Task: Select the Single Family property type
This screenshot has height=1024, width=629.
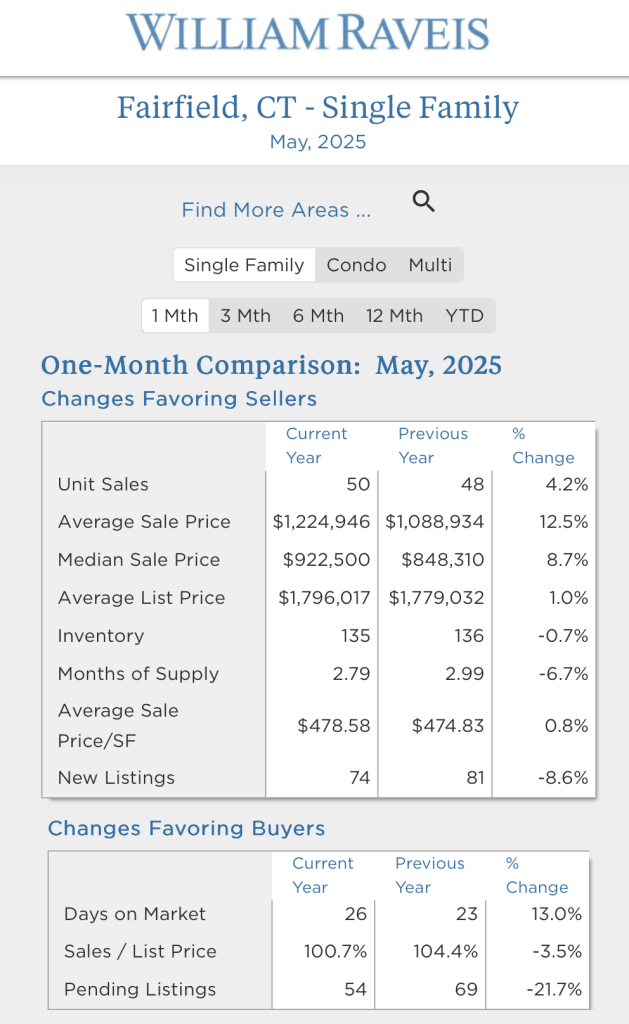Action: pyautogui.click(x=244, y=265)
